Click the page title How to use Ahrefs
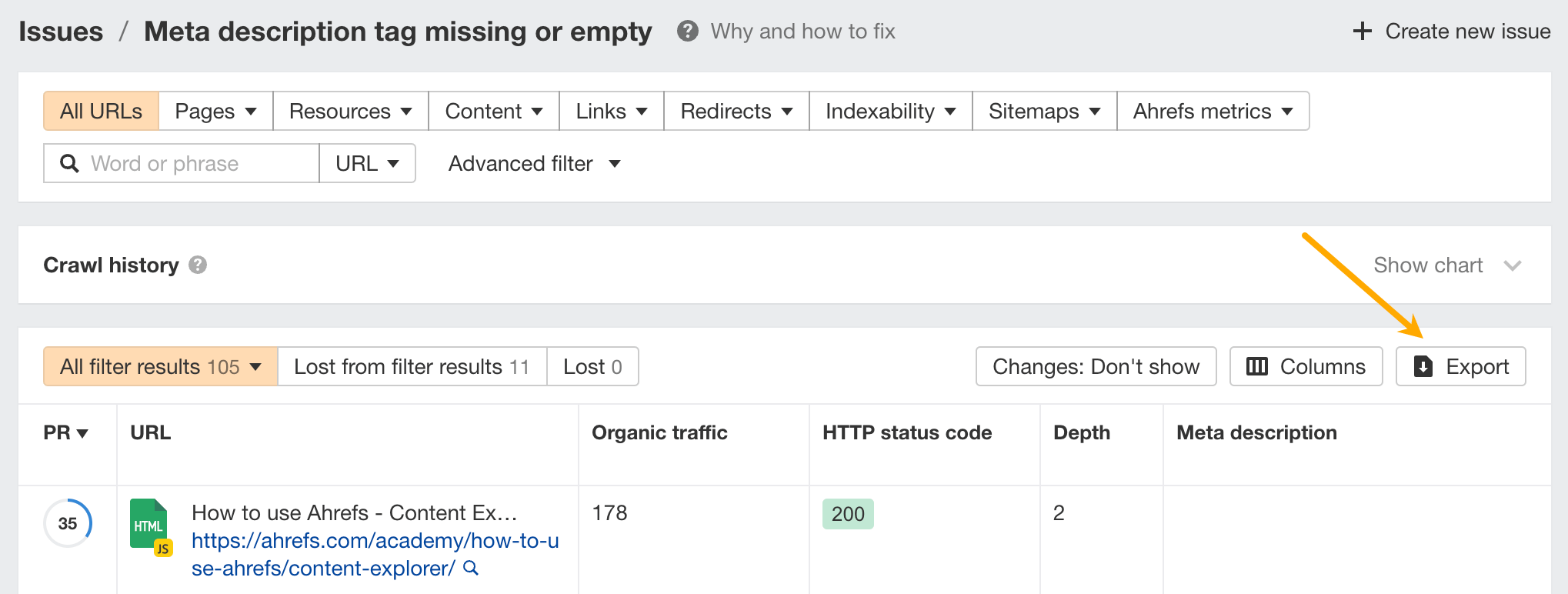 355,513
